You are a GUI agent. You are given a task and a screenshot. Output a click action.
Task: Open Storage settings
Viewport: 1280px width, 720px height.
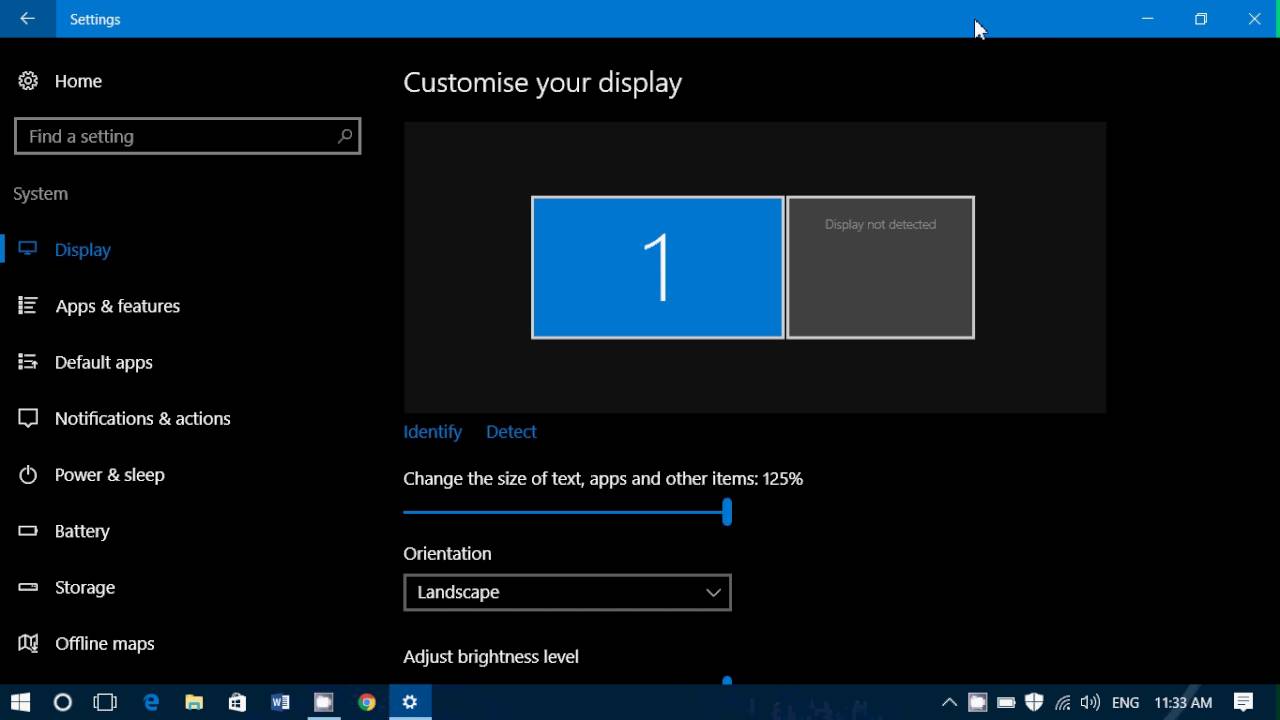[x=85, y=587]
